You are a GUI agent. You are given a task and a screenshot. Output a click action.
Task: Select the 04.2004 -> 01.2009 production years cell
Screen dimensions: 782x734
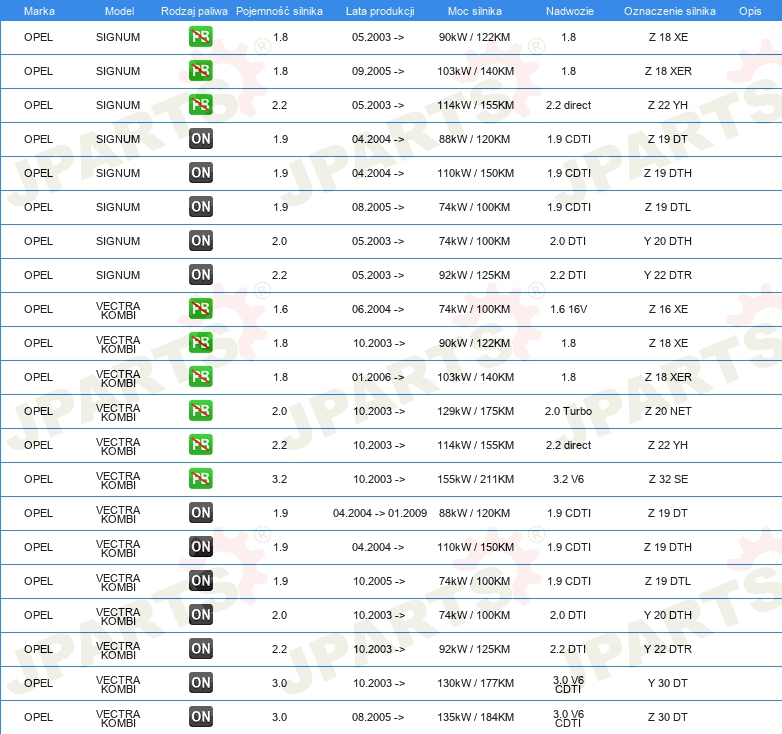click(x=380, y=513)
